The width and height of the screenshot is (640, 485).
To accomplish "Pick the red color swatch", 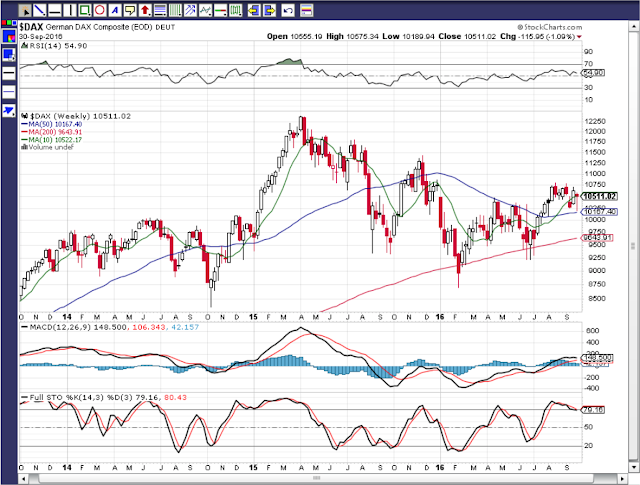I will tap(4, 22).
